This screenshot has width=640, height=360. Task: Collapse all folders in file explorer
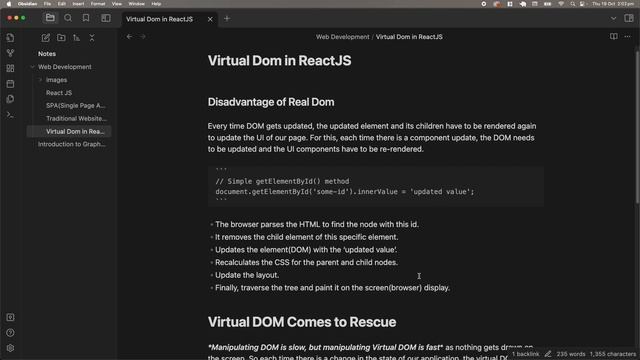92,38
